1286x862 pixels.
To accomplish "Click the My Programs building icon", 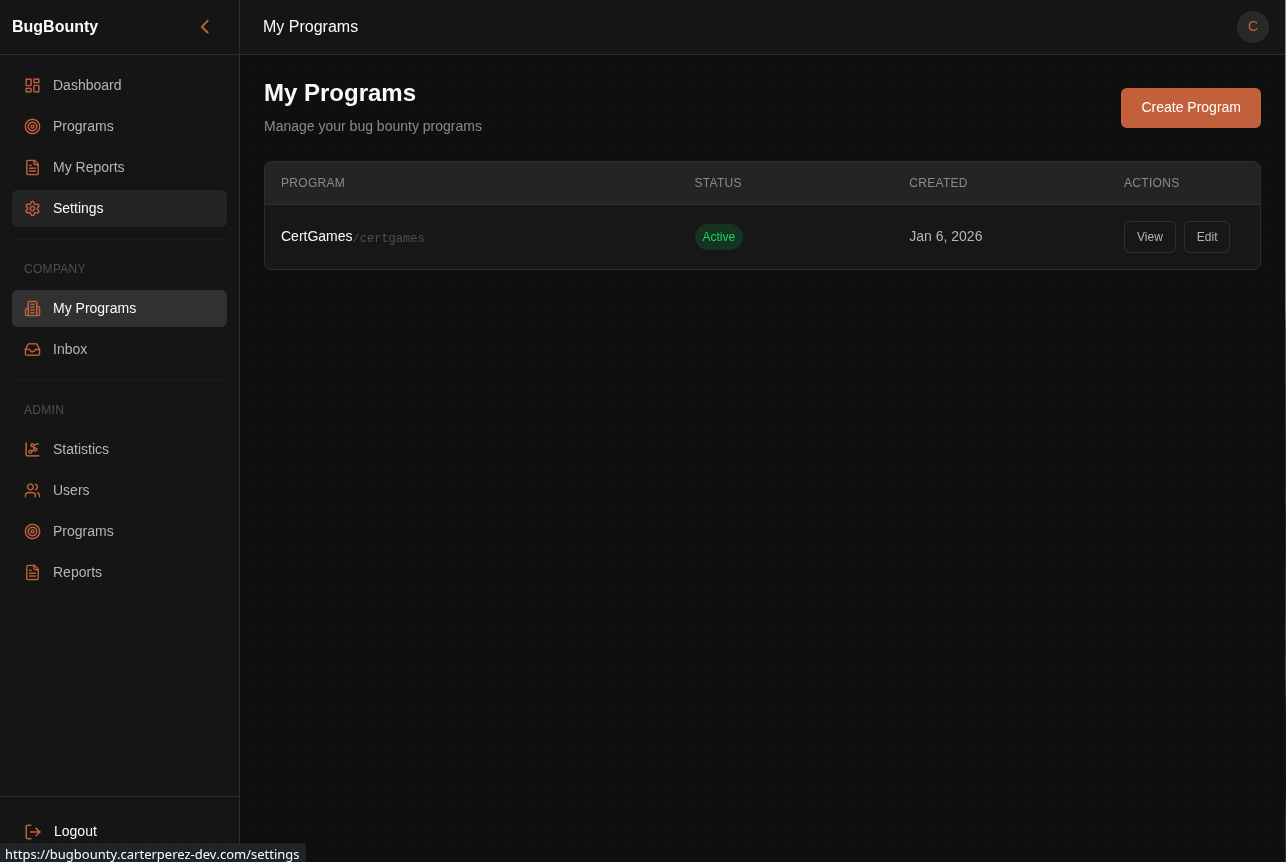I will tap(32, 309).
